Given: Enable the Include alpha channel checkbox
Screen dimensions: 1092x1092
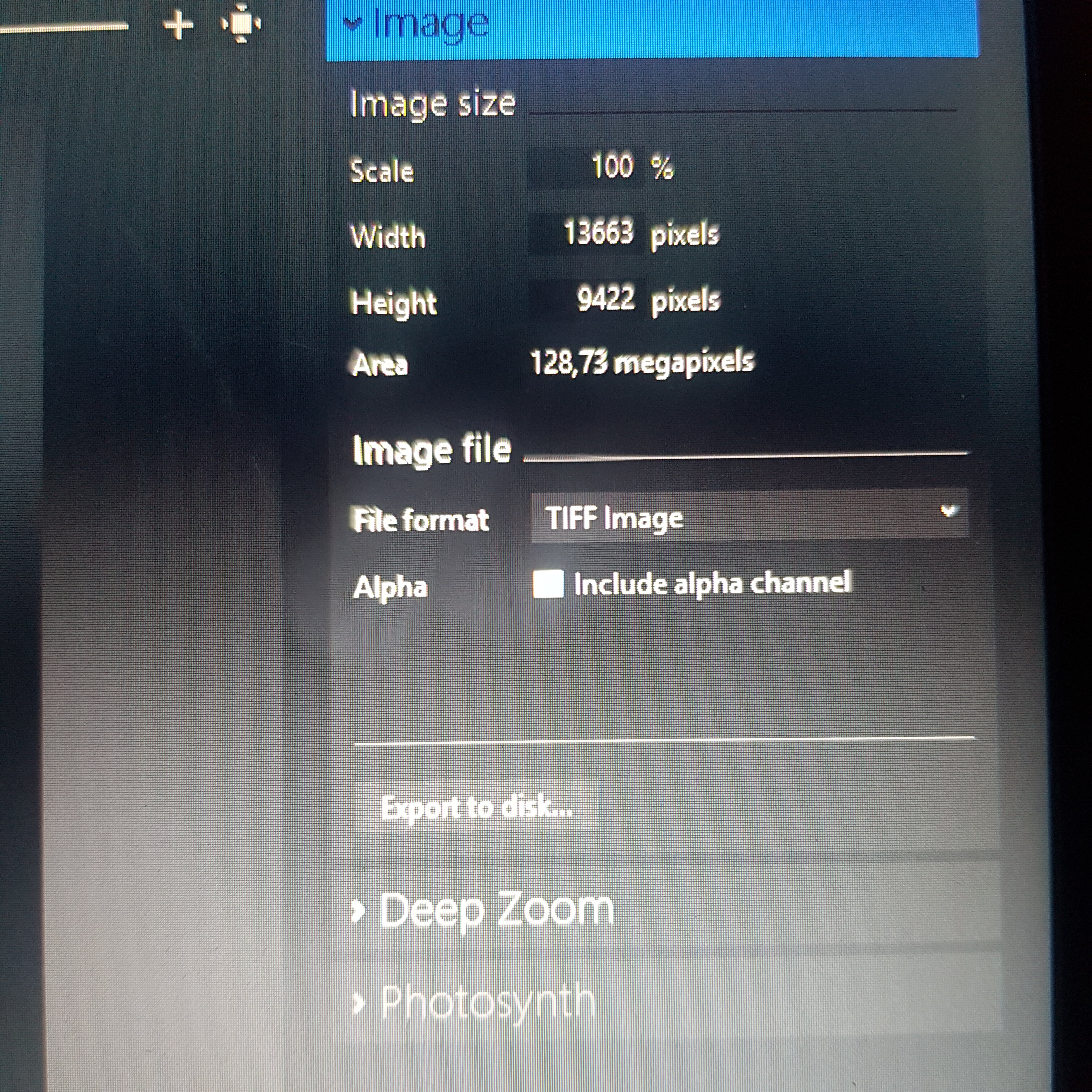Looking at the screenshot, I should 548,584.
